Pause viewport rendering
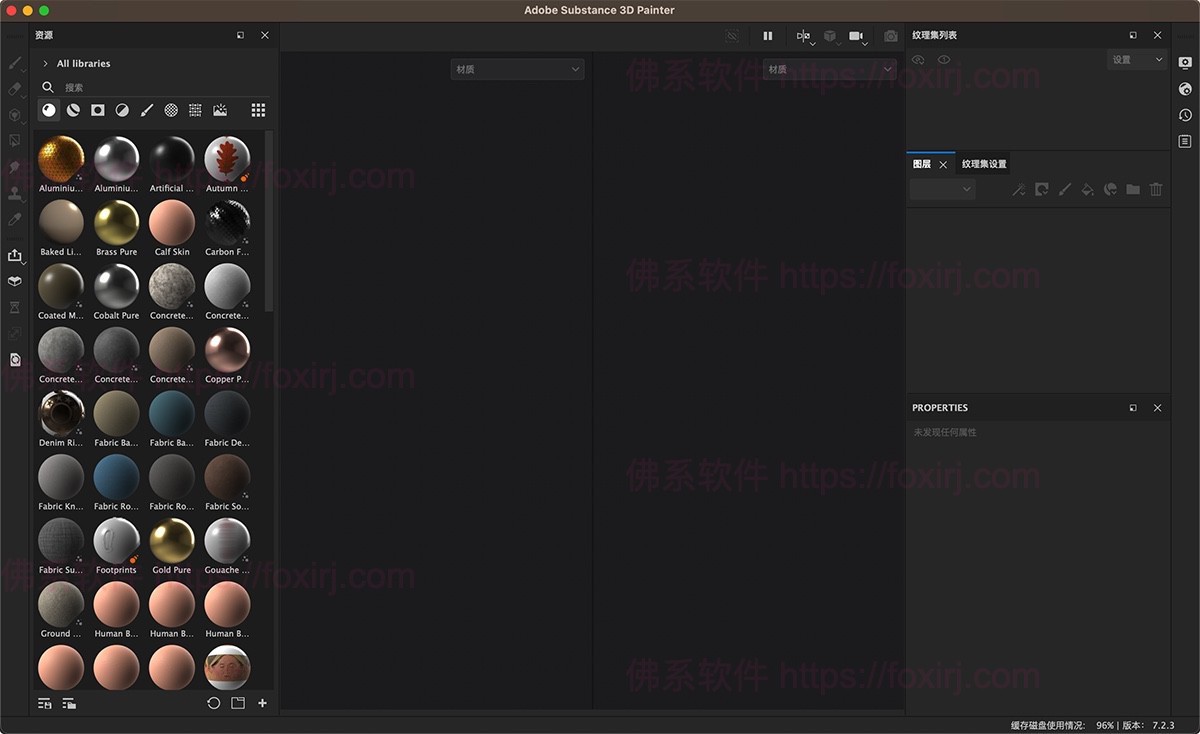1200x734 pixels. point(768,36)
